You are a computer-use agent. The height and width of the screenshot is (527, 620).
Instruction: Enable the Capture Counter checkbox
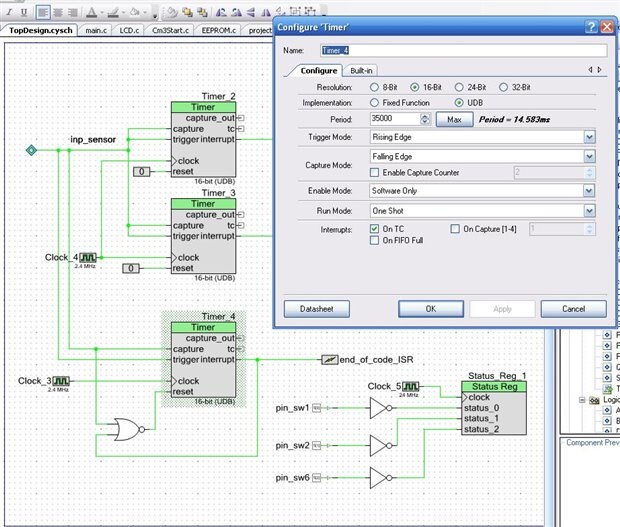pos(375,172)
